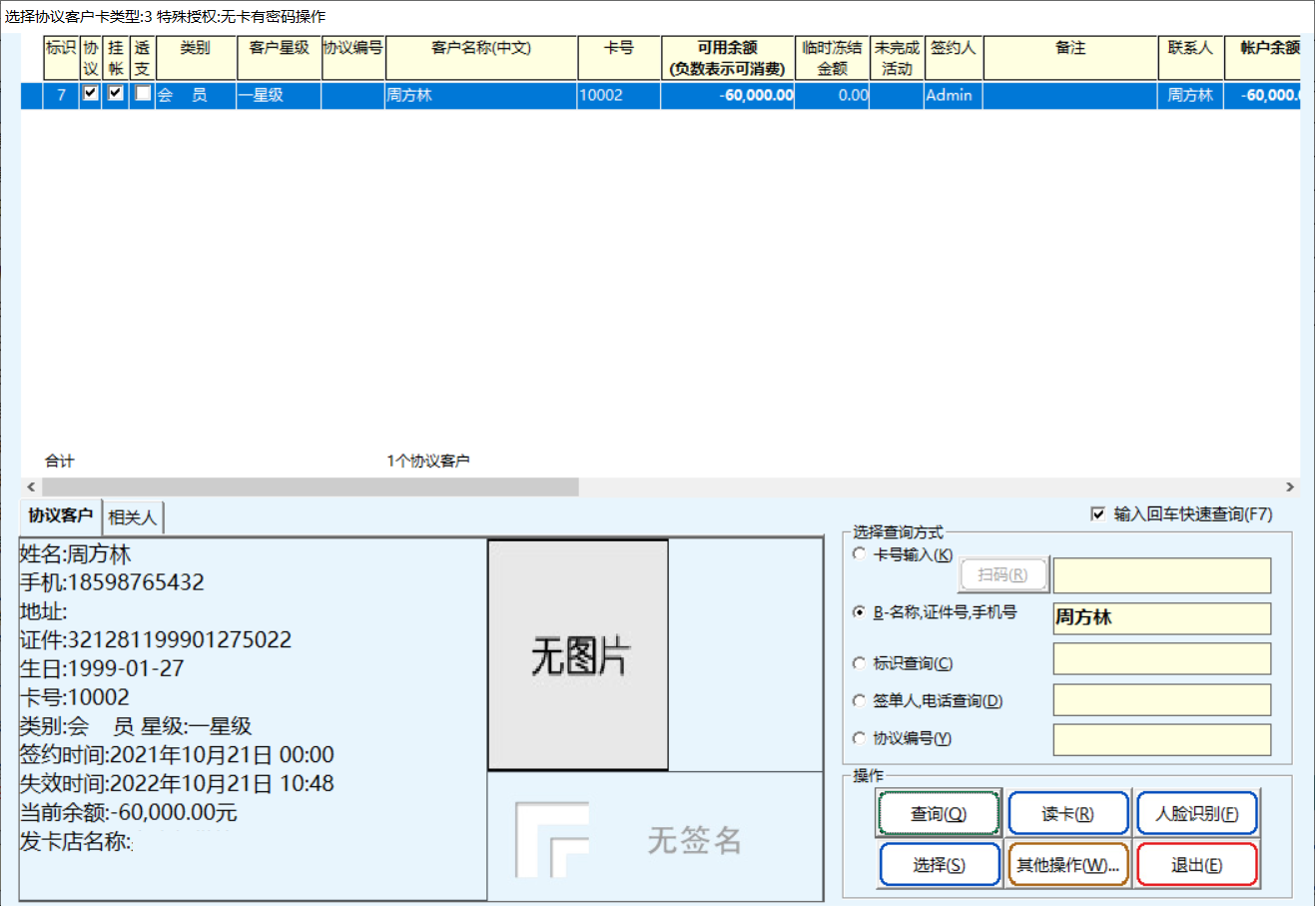Disable 输入回车快速查询(F7) checkbox
Screen dimensions: 1316x909
click(1098, 514)
